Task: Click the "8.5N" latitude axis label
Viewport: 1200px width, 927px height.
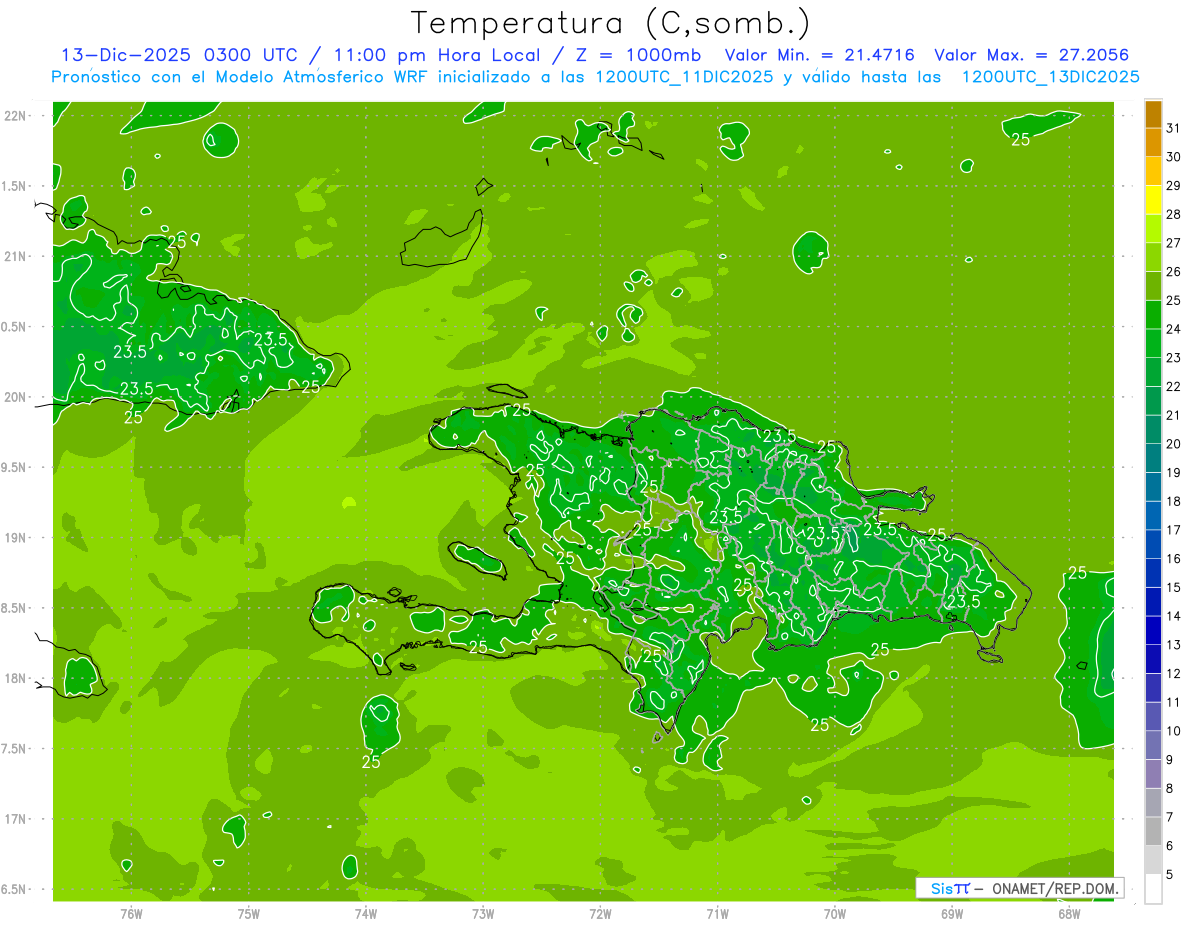Action: [x=15, y=608]
